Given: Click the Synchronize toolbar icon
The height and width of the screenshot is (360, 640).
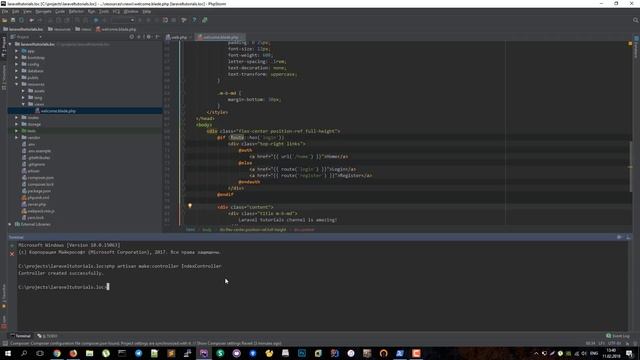Looking at the screenshot, I should coord(21,20).
